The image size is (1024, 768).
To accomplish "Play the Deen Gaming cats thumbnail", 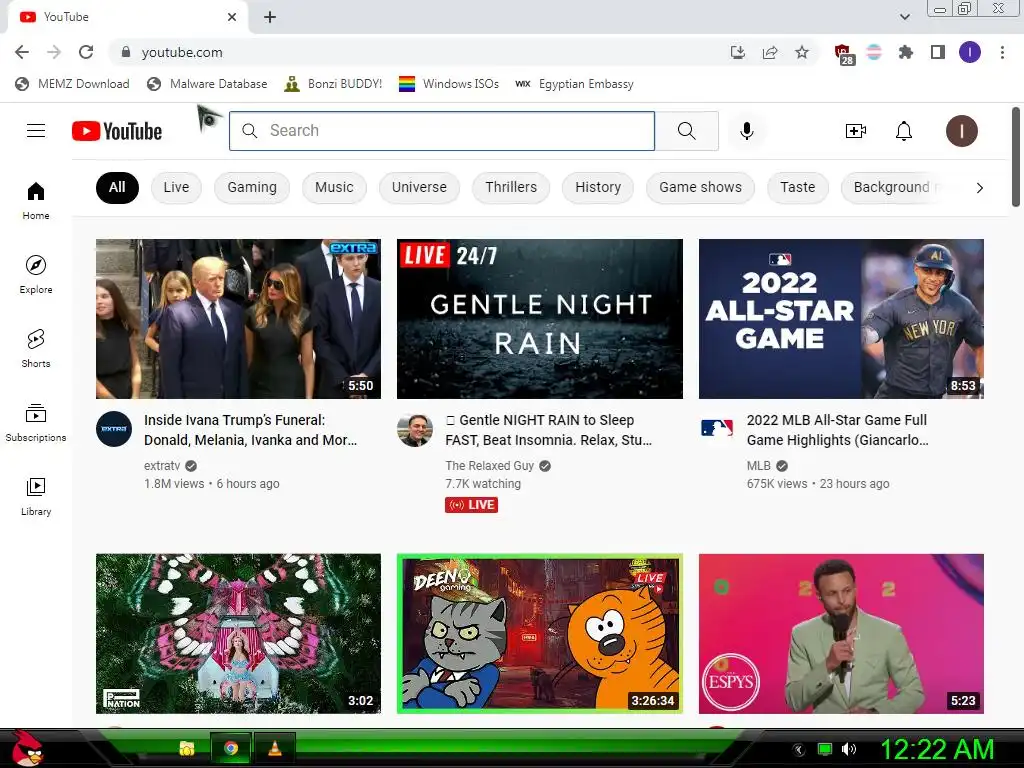I will pyautogui.click(x=539, y=633).
